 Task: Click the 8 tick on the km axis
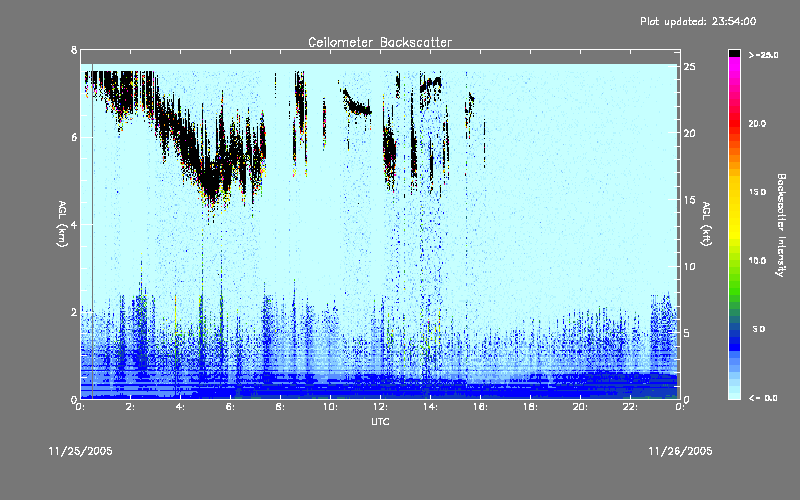pyautogui.click(x=74, y=50)
